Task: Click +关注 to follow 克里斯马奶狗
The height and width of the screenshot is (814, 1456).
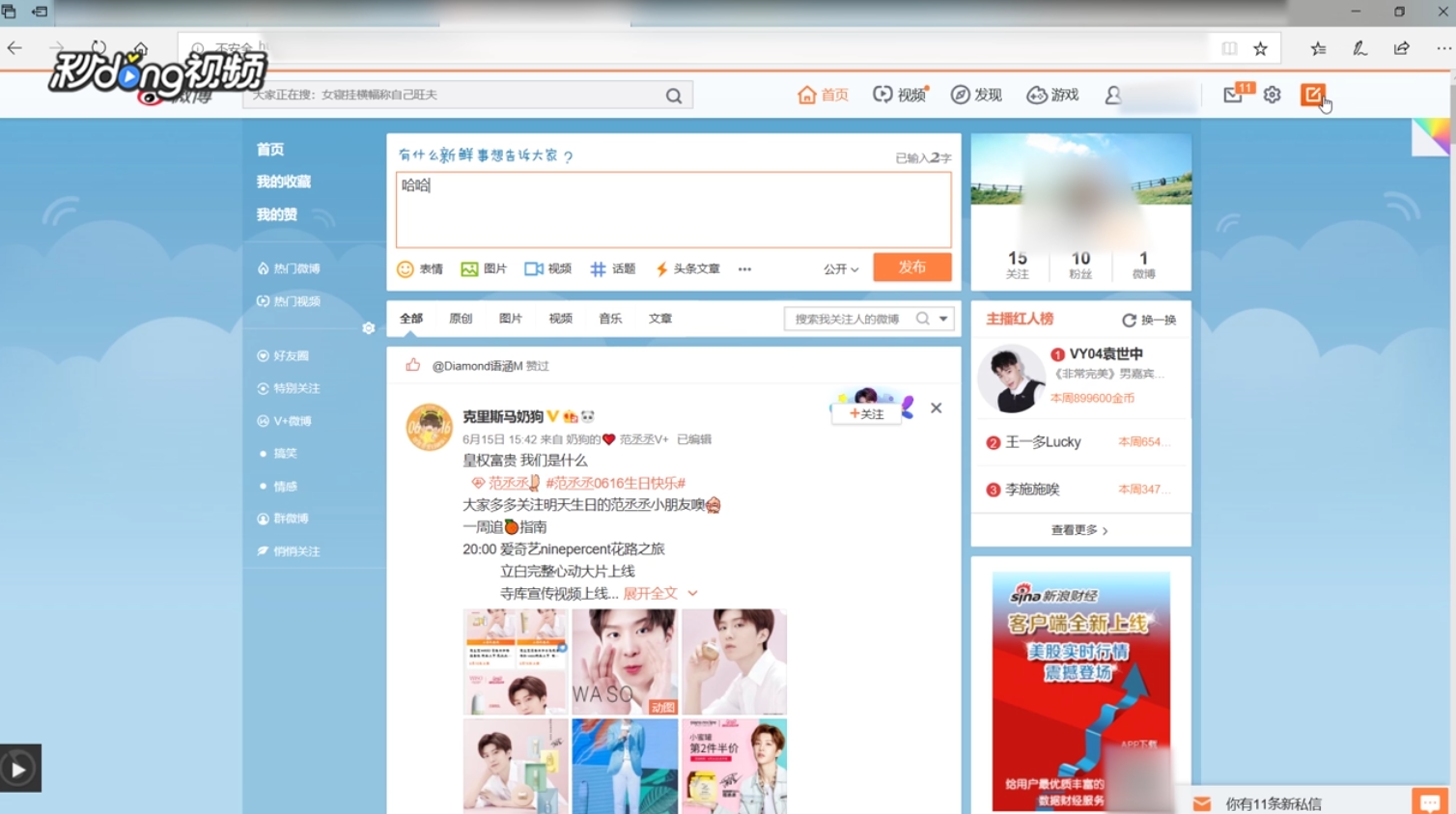Action: point(866,413)
